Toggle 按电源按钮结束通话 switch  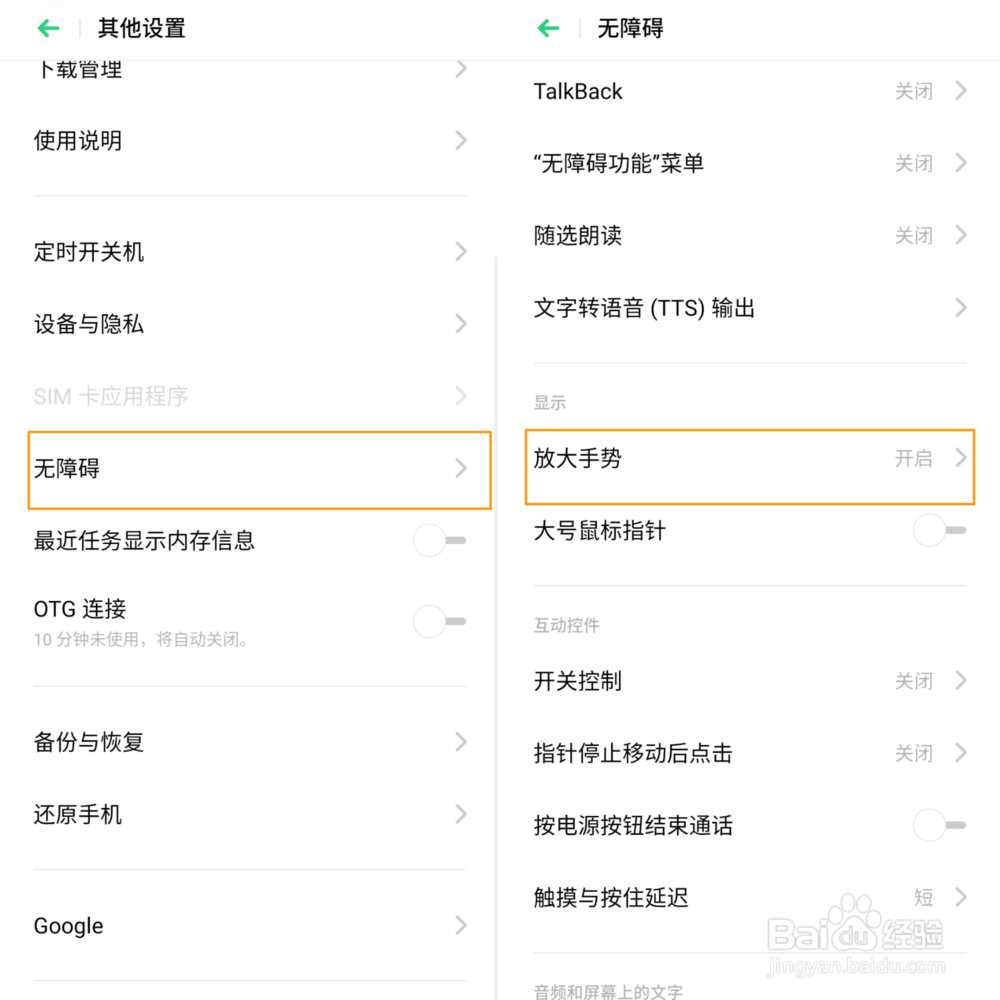(x=939, y=826)
